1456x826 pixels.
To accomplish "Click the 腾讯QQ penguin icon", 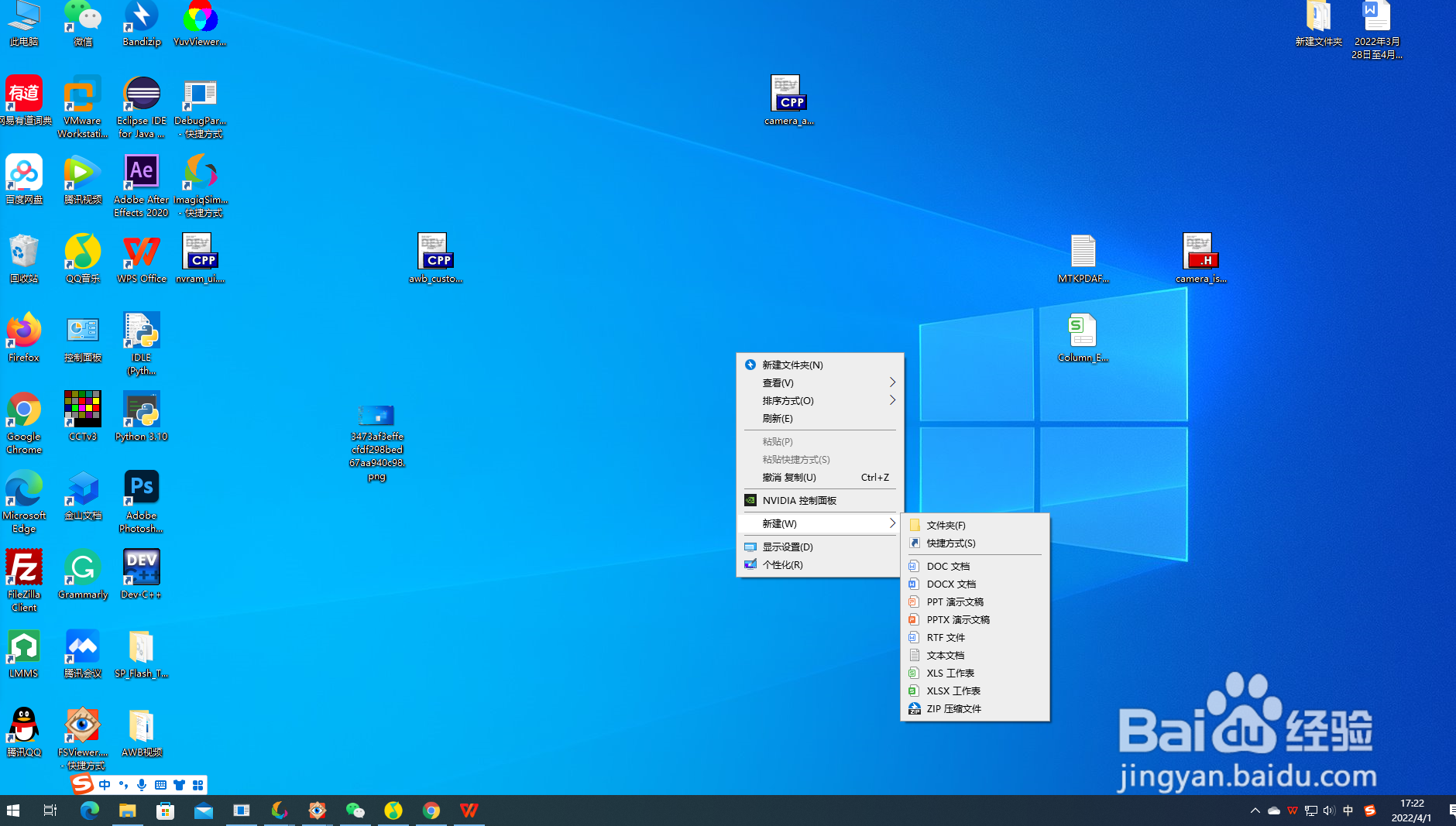I will [x=24, y=732].
